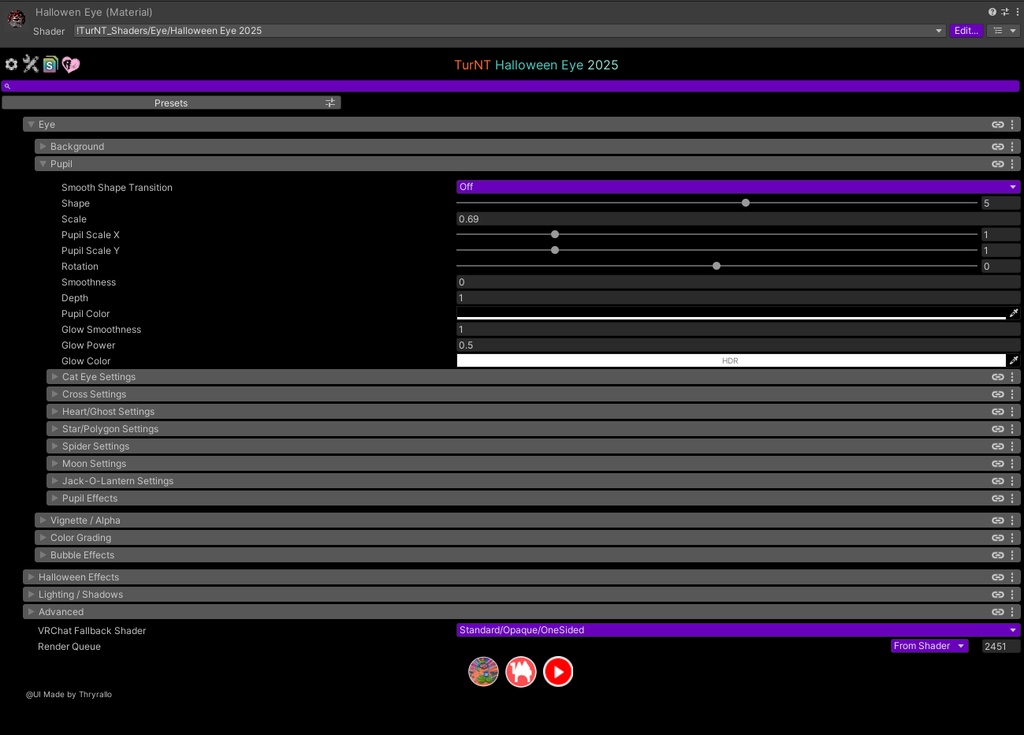
Task: Expand Lighting / Shadows section
Action: click(x=31, y=595)
